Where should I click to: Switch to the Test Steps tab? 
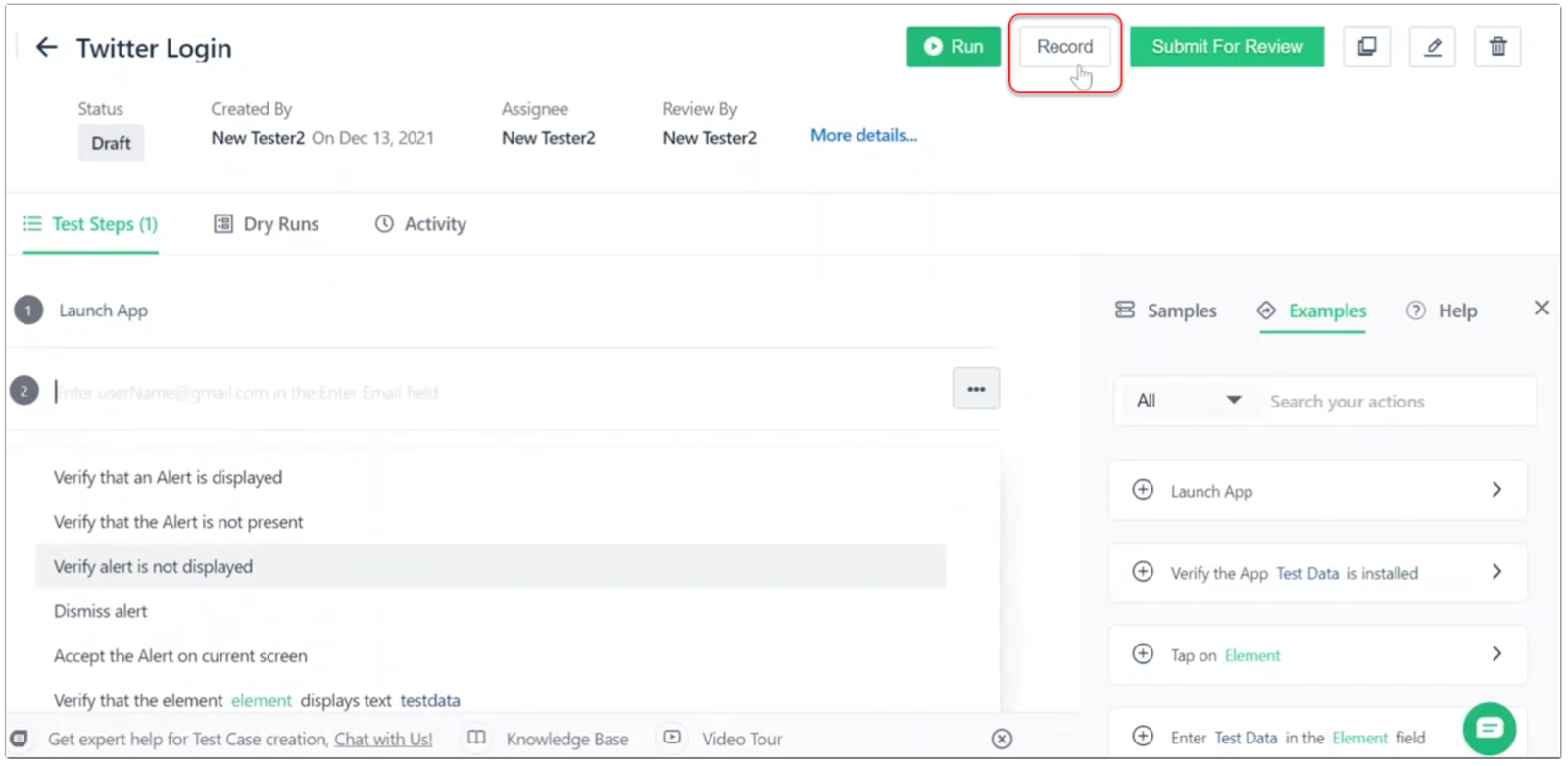[90, 224]
